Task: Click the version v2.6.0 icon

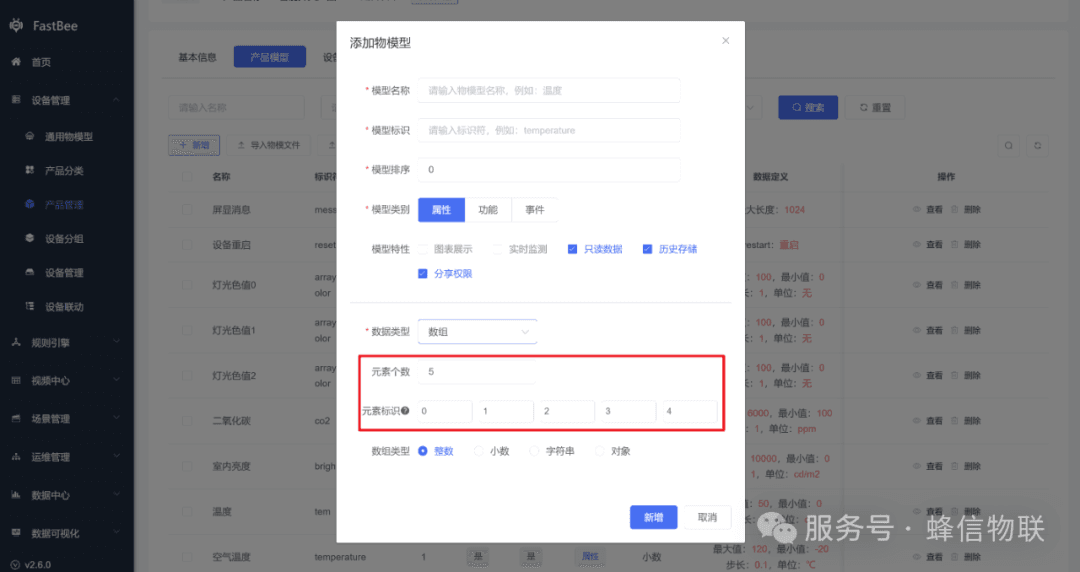Action: pyautogui.click(x=15, y=564)
